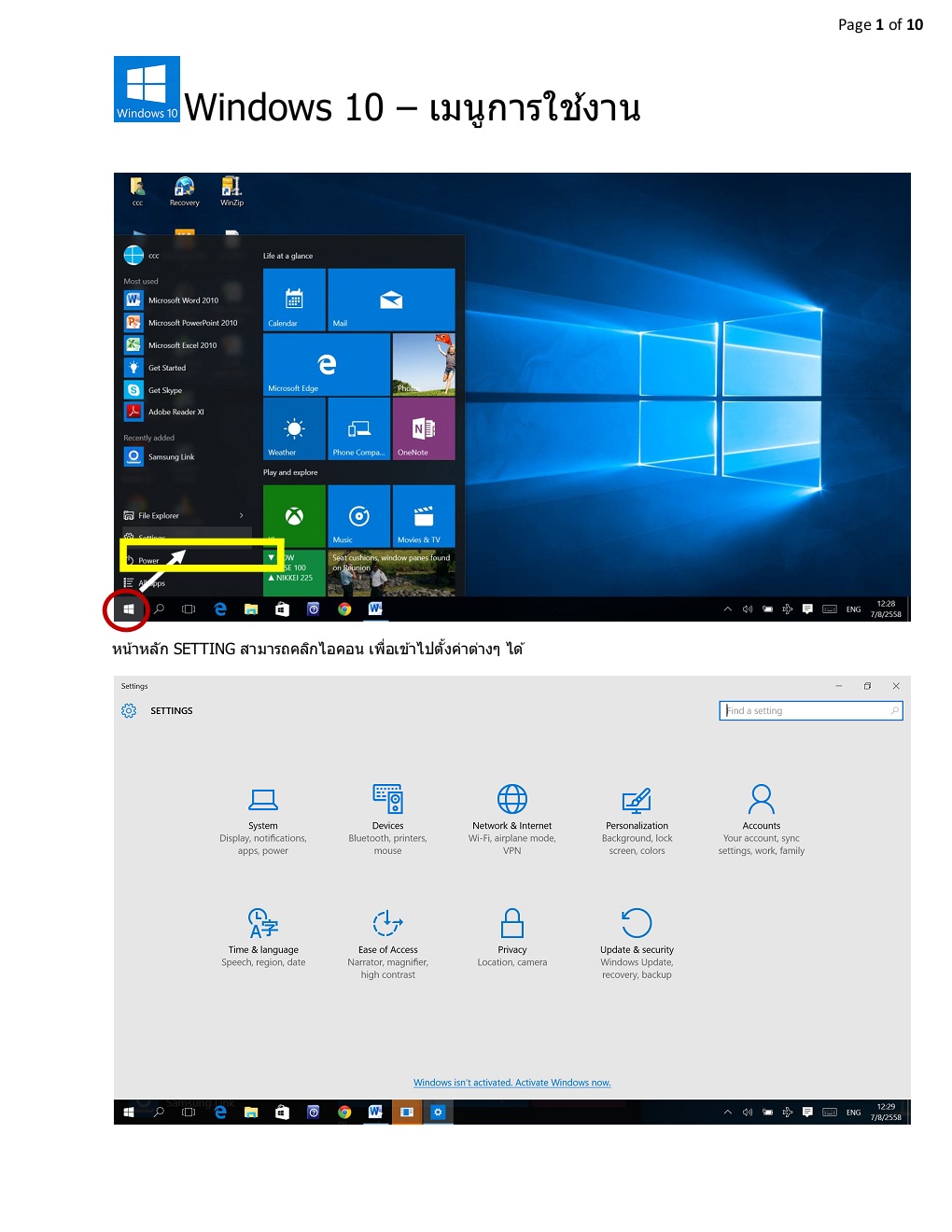Click the Find a setting search box
952x1232 pixels.
[811, 711]
